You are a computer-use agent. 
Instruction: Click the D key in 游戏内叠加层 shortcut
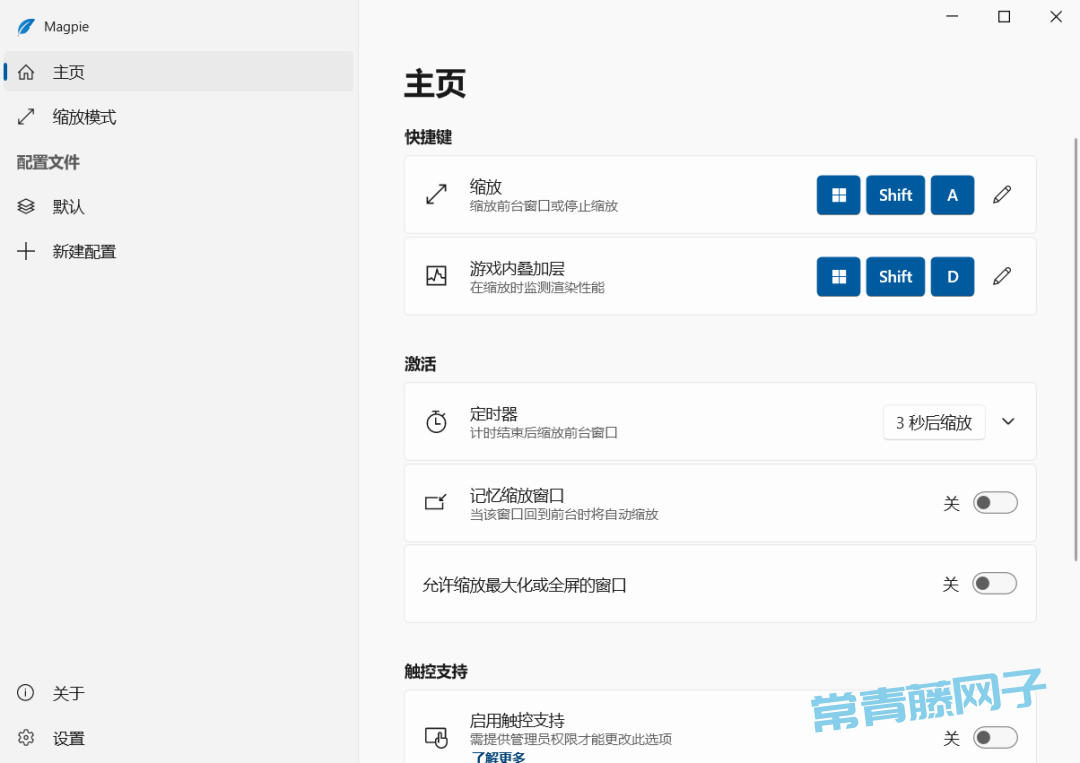pos(953,277)
